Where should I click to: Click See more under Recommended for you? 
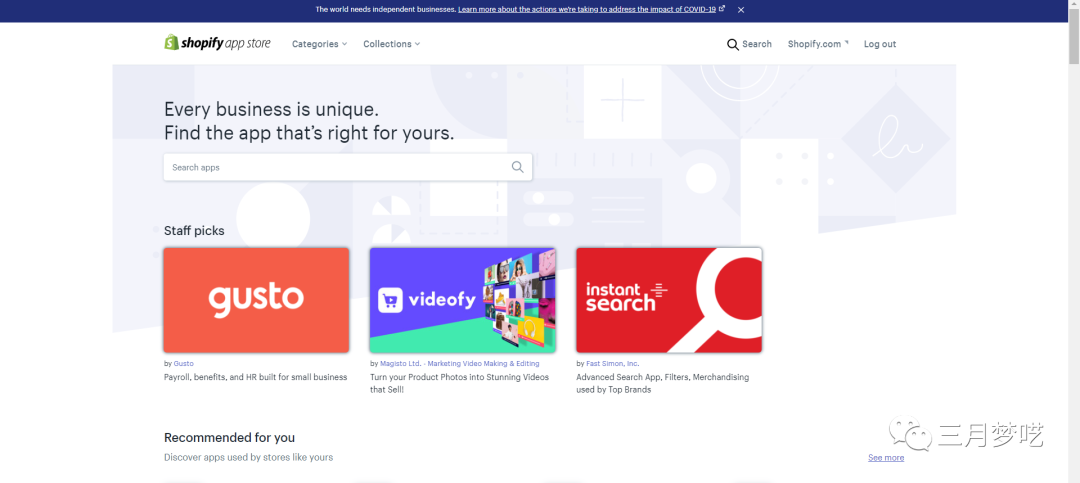coord(886,458)
